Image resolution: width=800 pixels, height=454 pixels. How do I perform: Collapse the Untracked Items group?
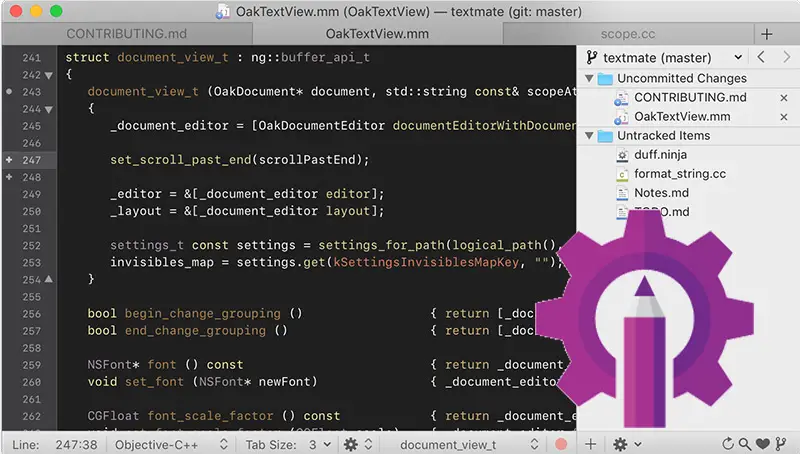[x=589, y=136]
